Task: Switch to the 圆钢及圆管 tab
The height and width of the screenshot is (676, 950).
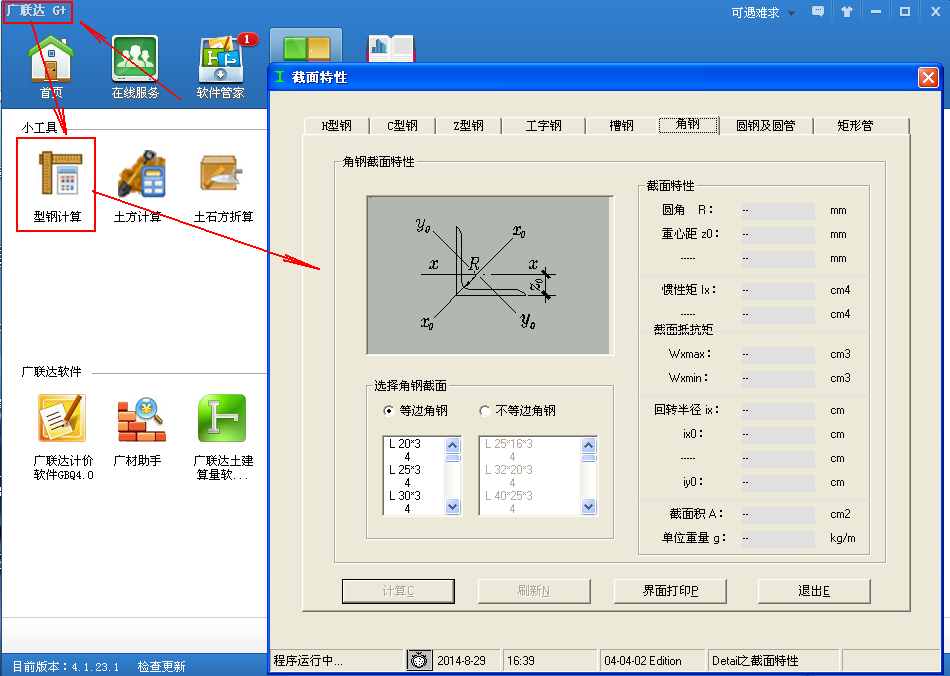Action: 765,125
